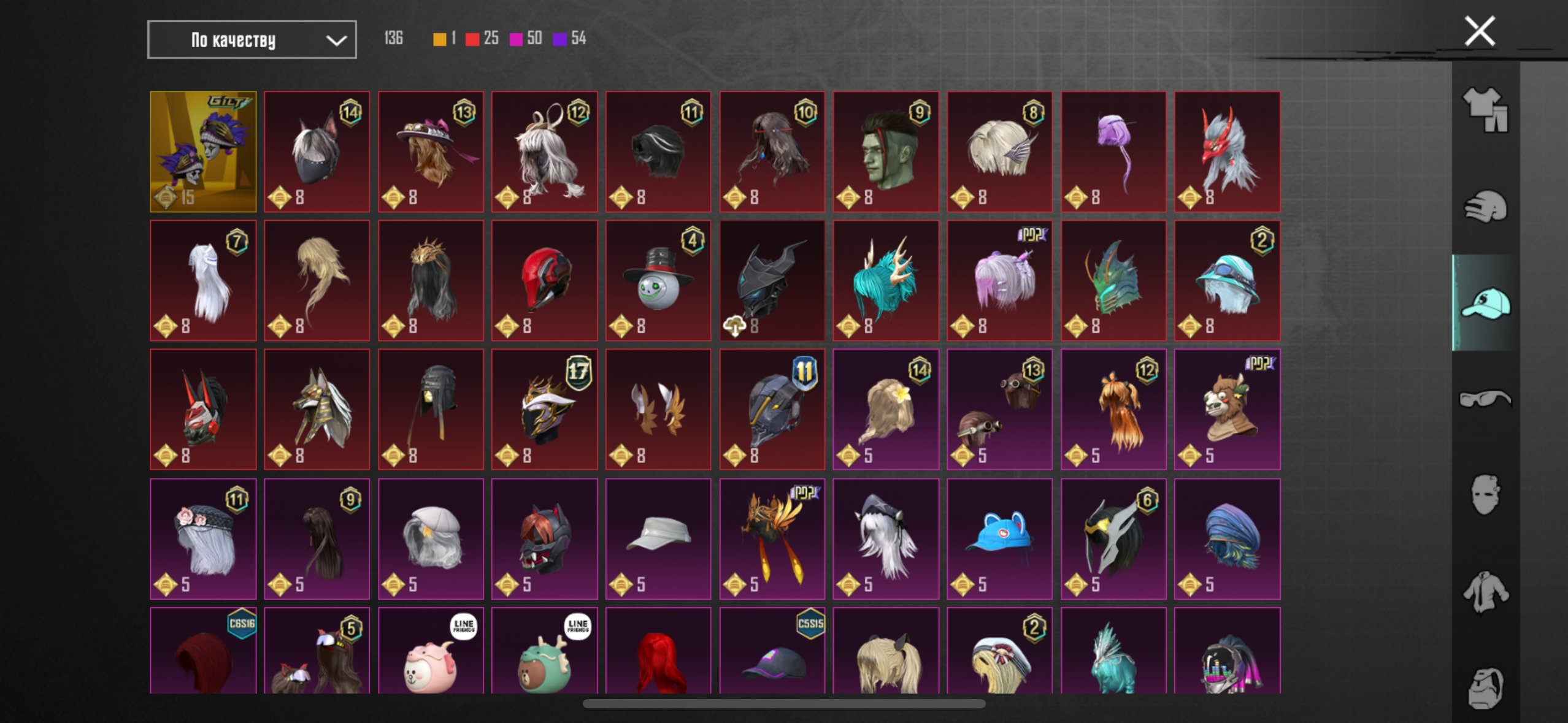Screen dimensions: 1568x723
Task: Select the blue mouse-ear cap item
Action: click(x=999, y=539)
